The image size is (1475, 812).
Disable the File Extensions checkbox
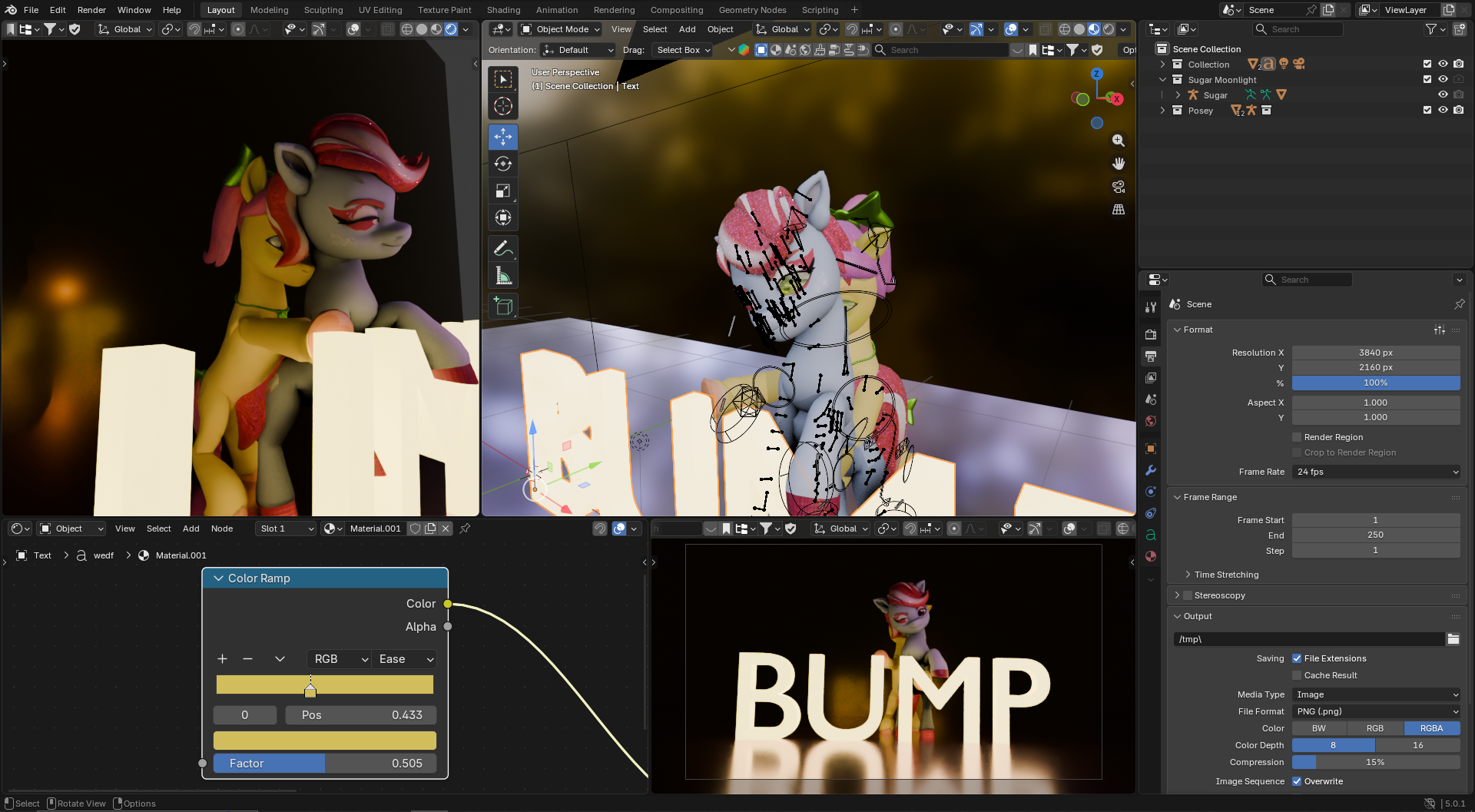tap(1297, 658)
